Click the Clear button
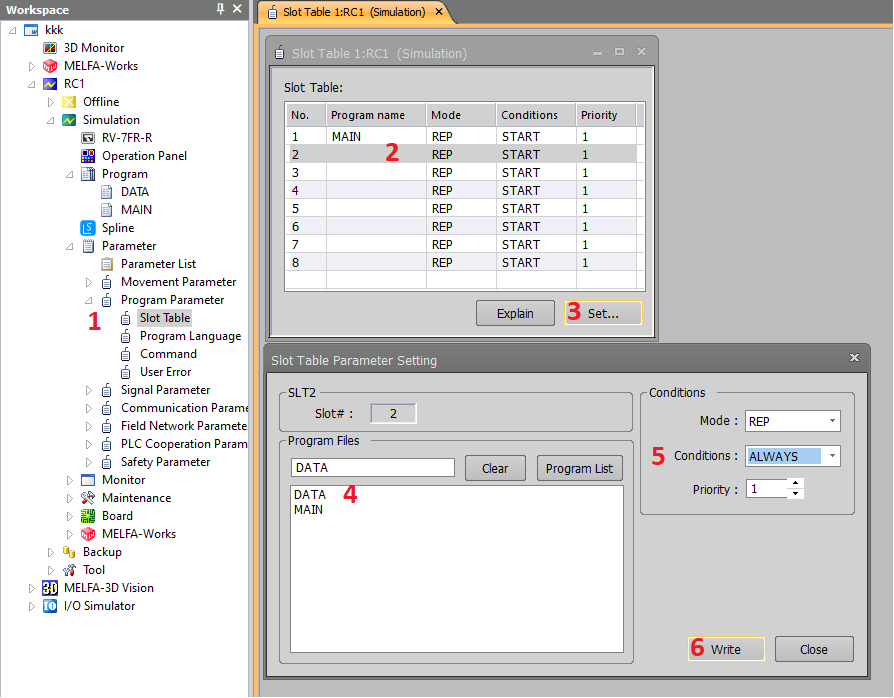The image size is (894, 698). click(x=495, y=469)
